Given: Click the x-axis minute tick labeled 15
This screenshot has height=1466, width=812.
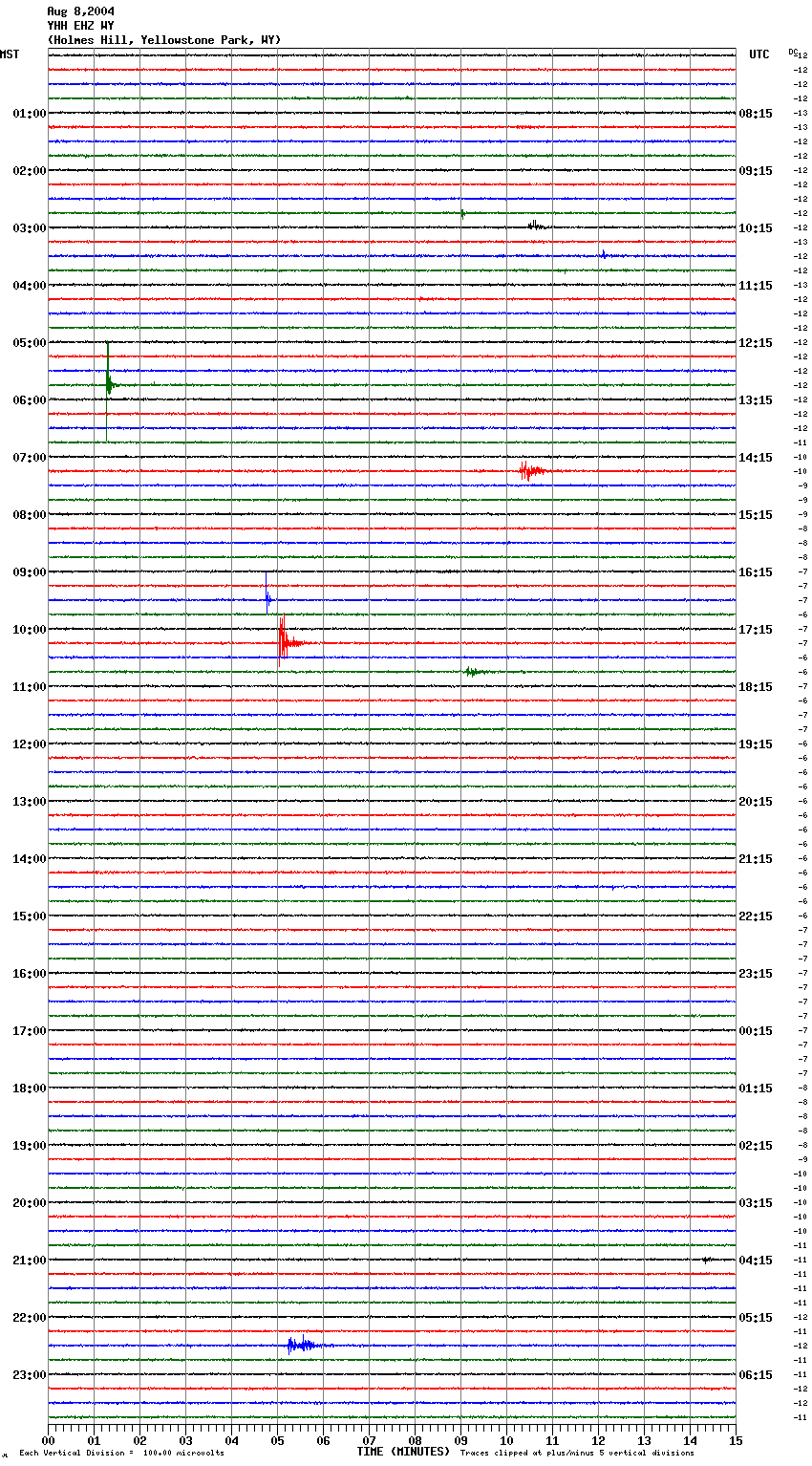Looking at the screenshot, I should coord(736,1440).
